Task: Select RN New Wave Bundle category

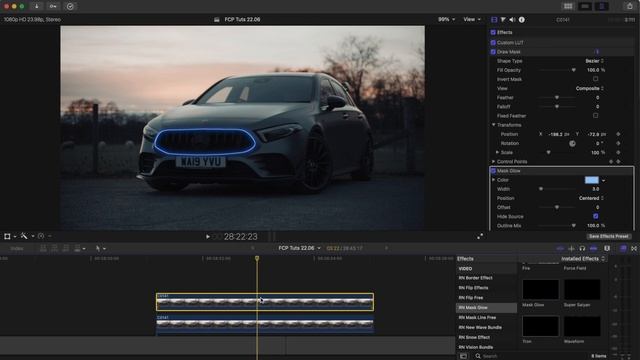Action: [480, 327]
